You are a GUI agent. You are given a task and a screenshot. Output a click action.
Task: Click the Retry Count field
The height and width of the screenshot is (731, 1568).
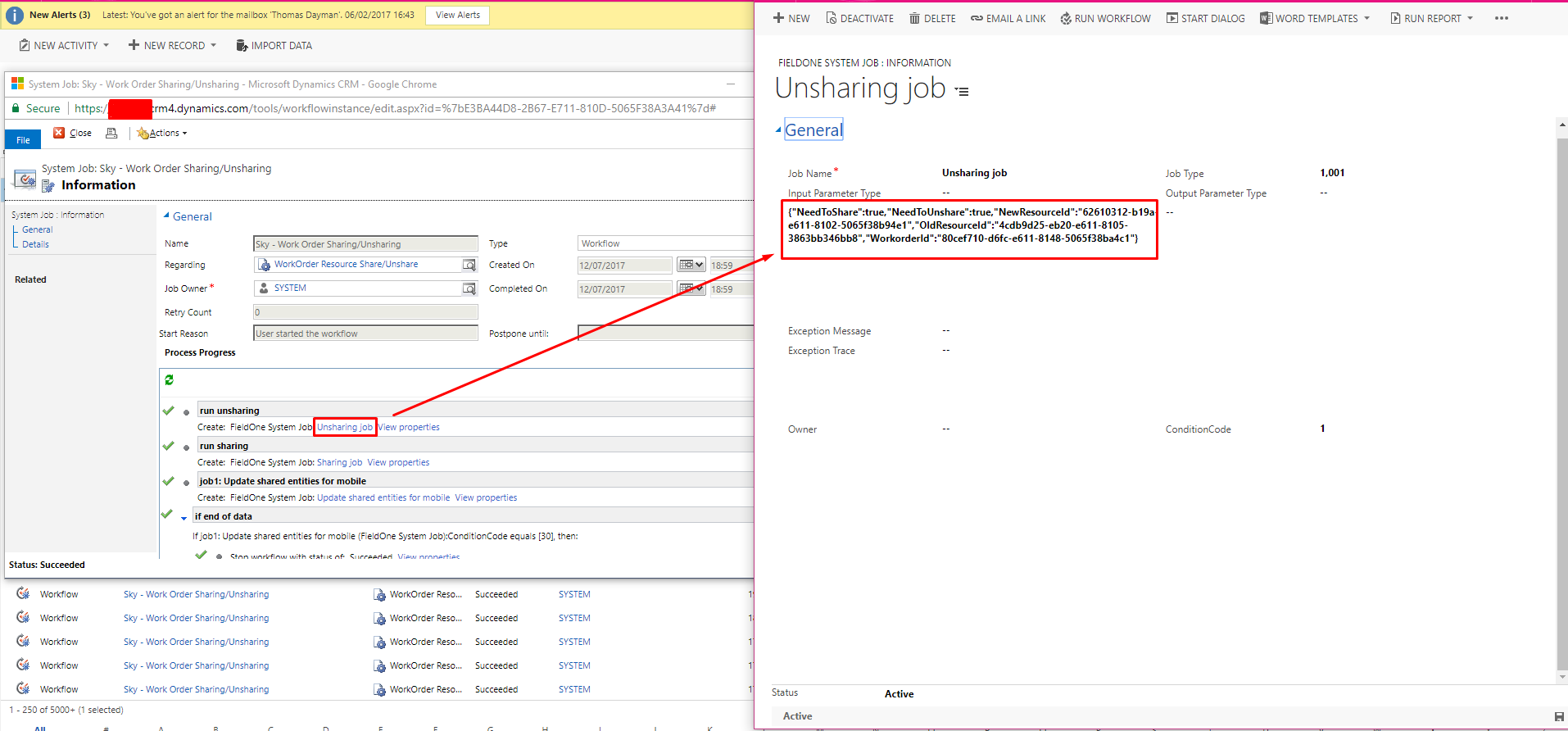point(365,312)
